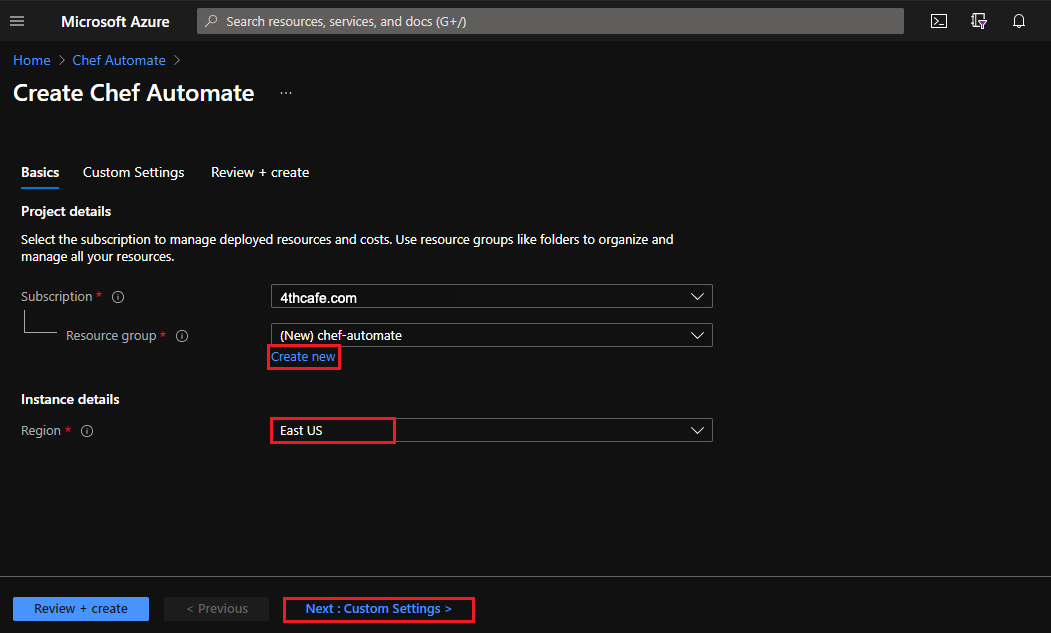
Task: Open the Cloud Shell terminal
Action: [x=938, y=20]
